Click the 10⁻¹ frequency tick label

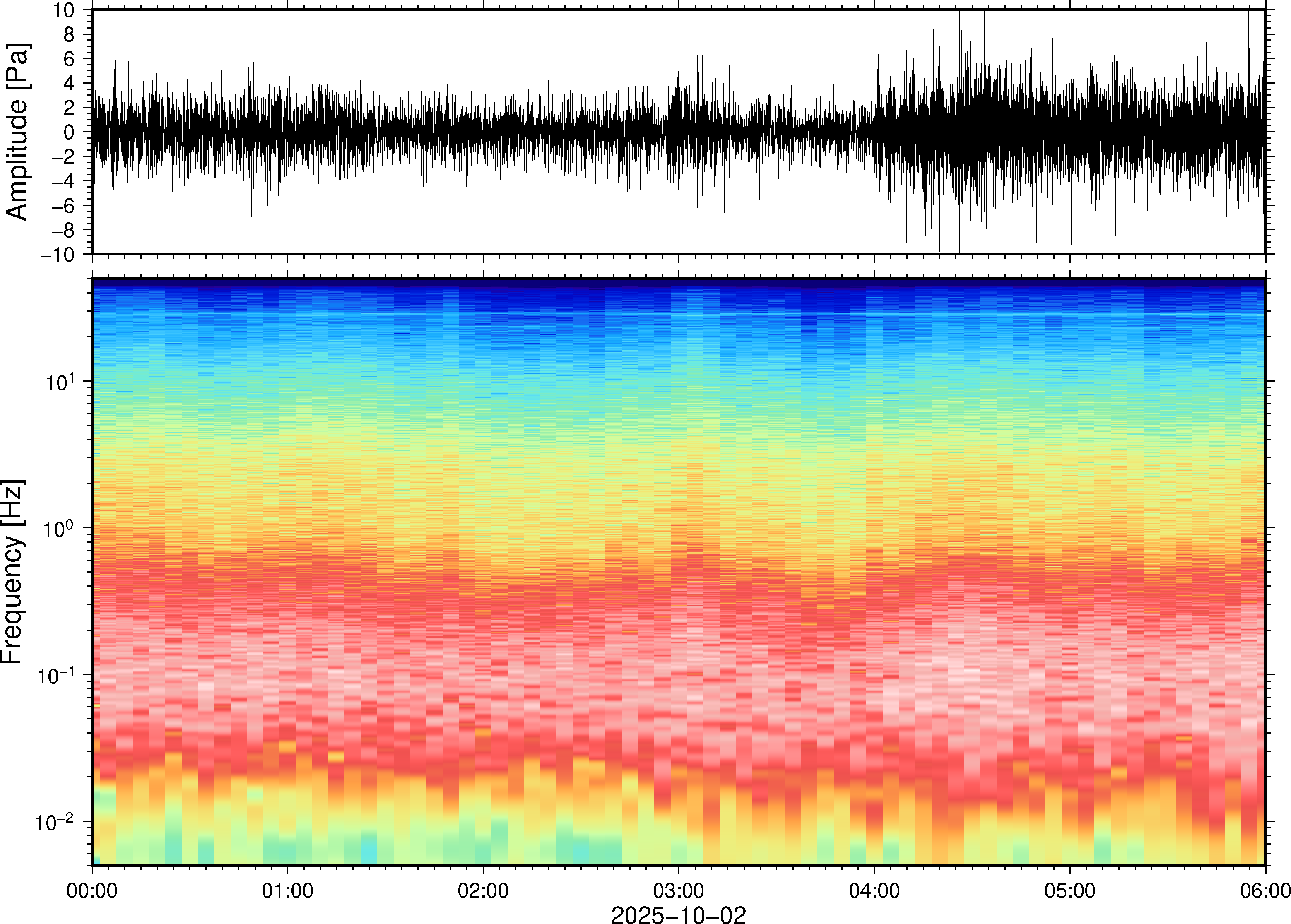click(x=55, y=675)
